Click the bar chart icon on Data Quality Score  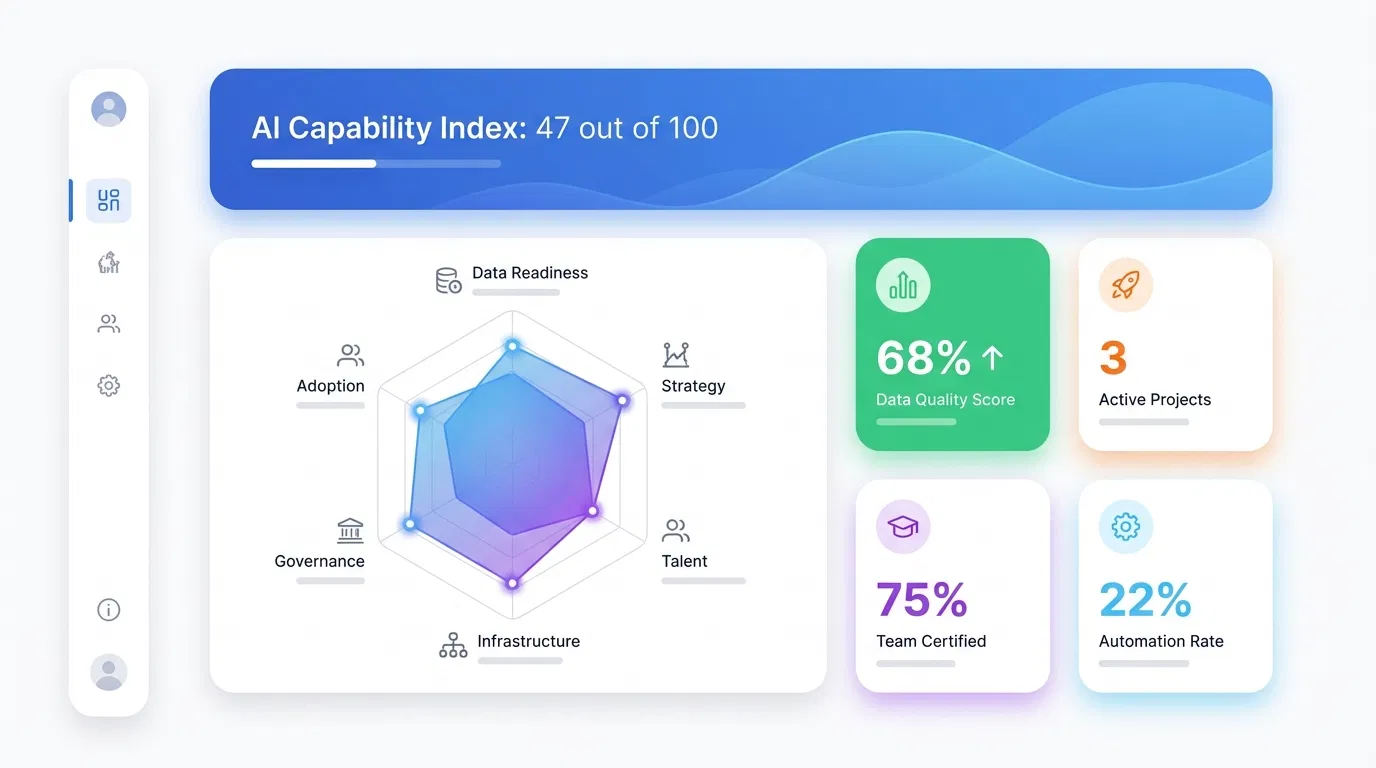pos(901,284)
